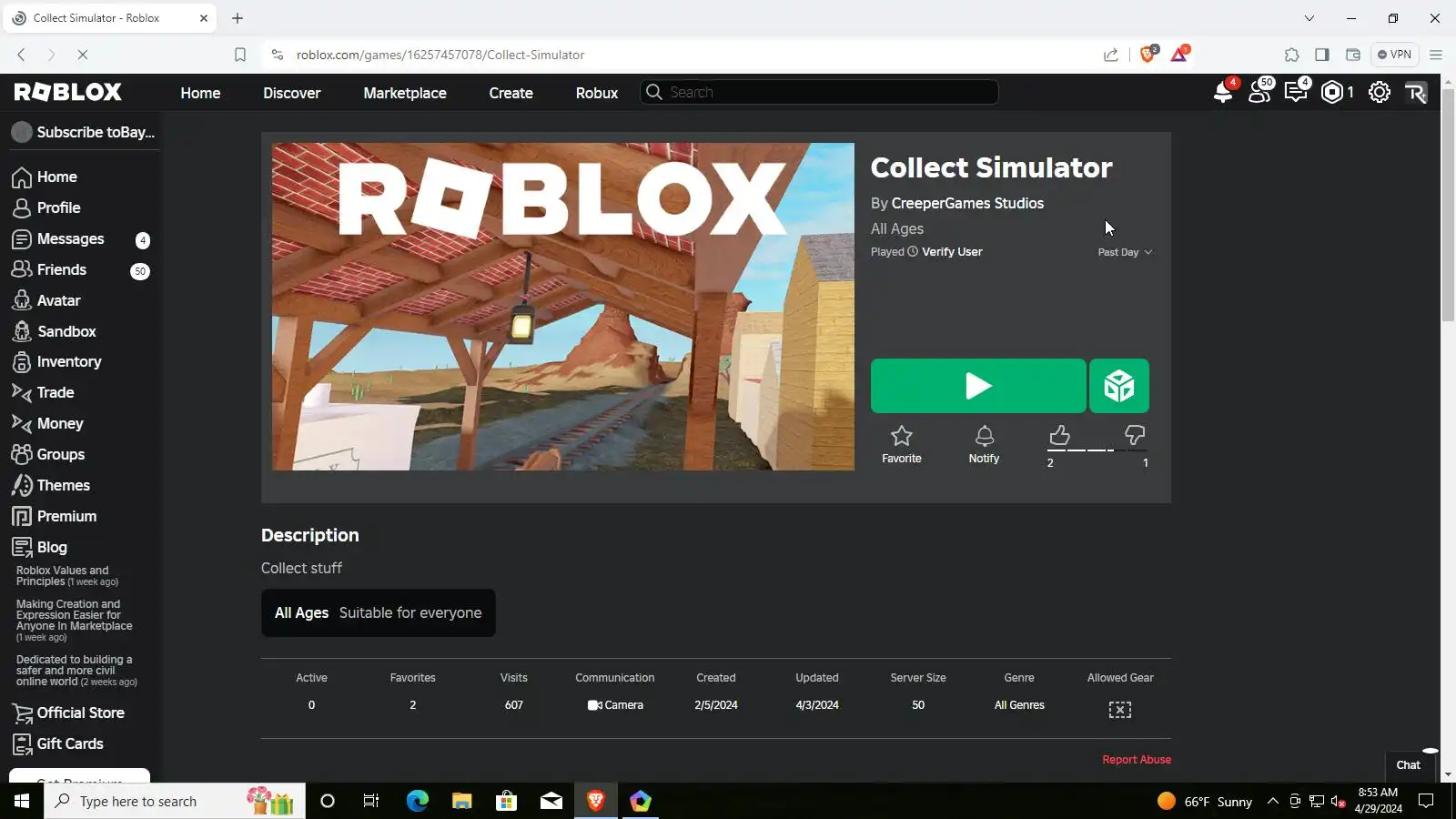The image size is (1456, 819).
Task: Launch the game with green Play button
Action: coord(978,386)
